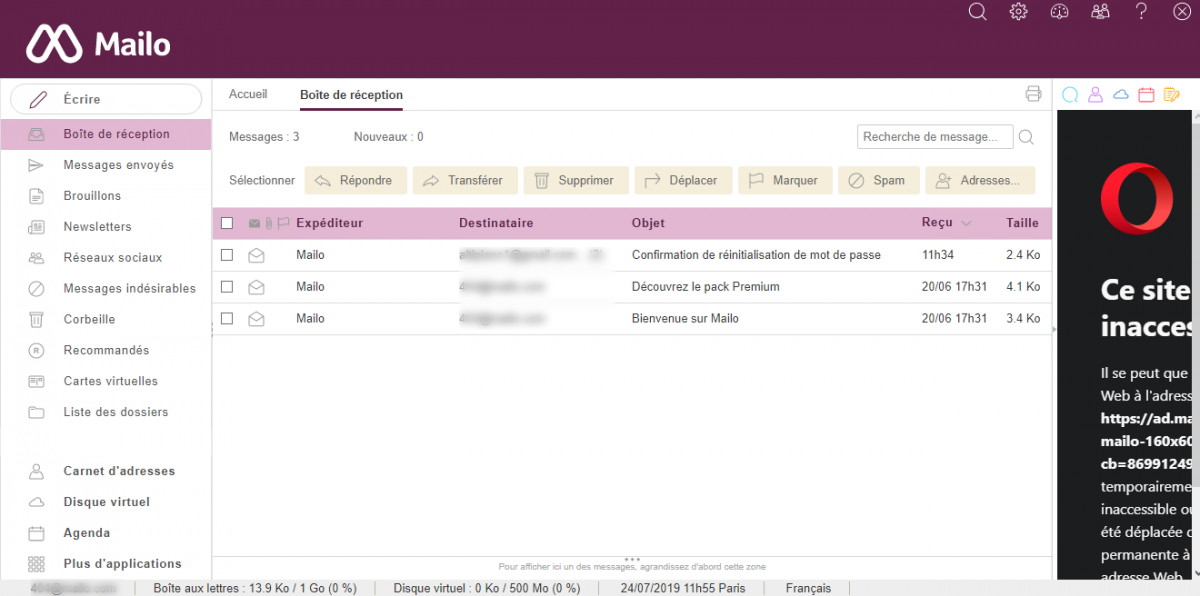Click the cloud icon in right panel
The height and width of the screenshot is (596, 1200).
[x=1121, y=95]
